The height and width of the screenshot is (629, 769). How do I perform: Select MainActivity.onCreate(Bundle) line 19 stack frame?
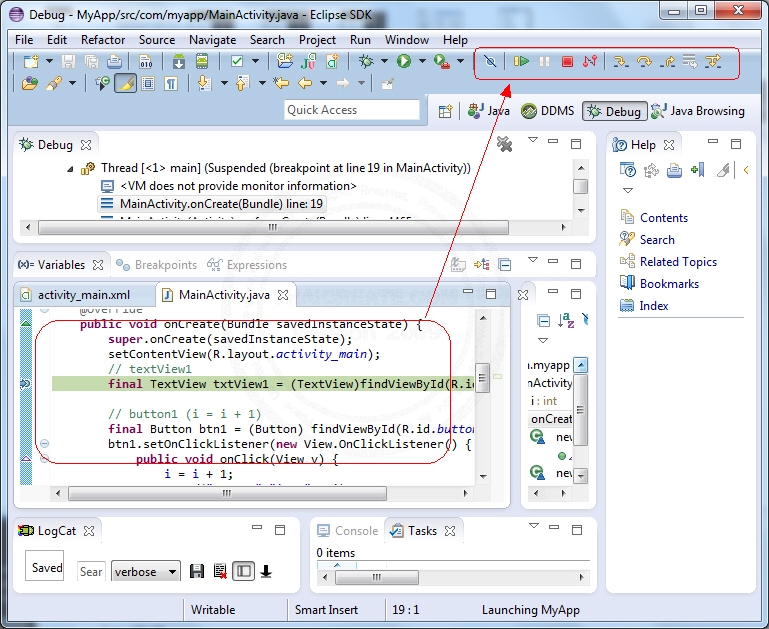tap(212, 203)
